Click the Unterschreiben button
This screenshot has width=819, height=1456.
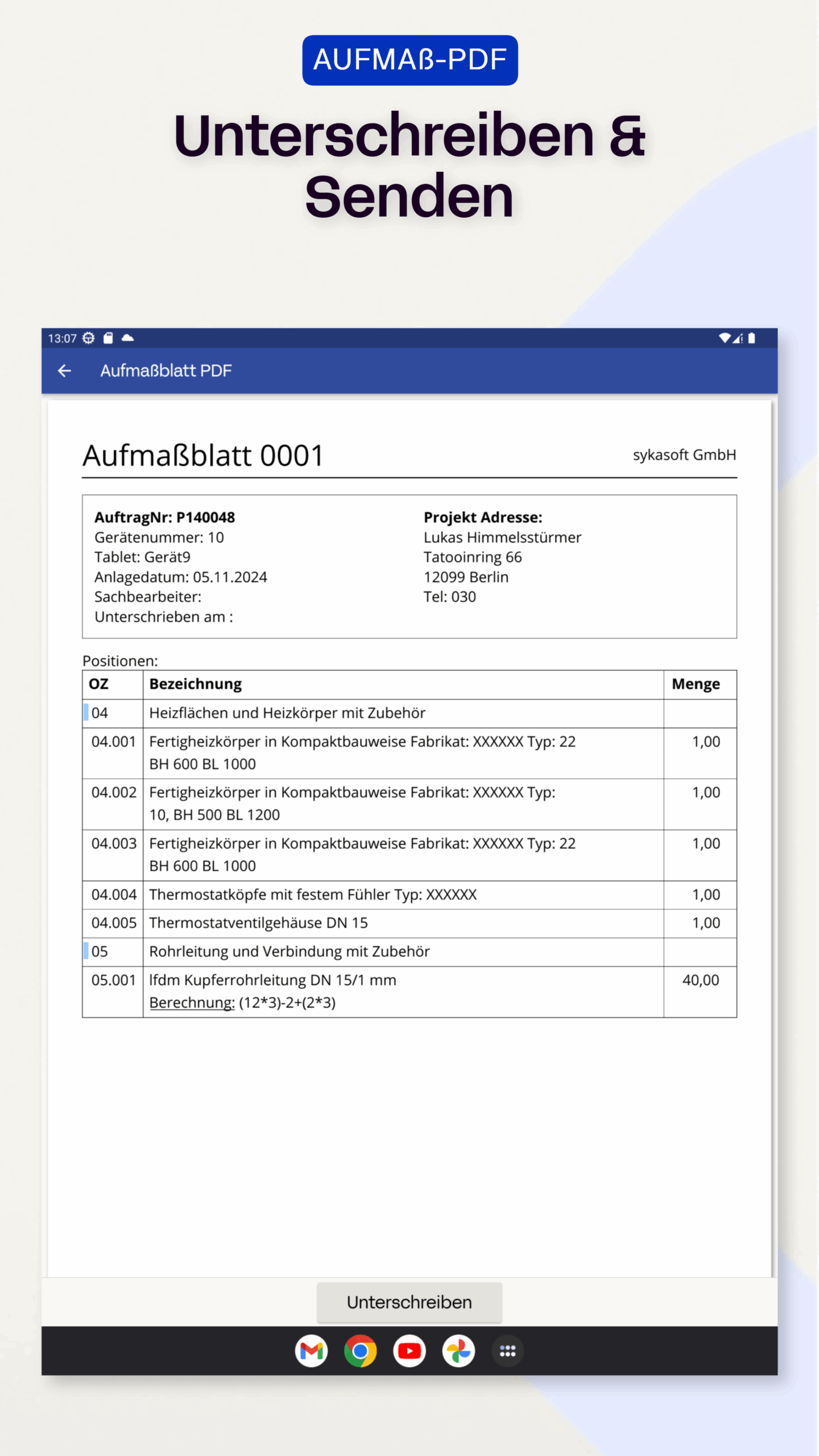point(409,1302)
